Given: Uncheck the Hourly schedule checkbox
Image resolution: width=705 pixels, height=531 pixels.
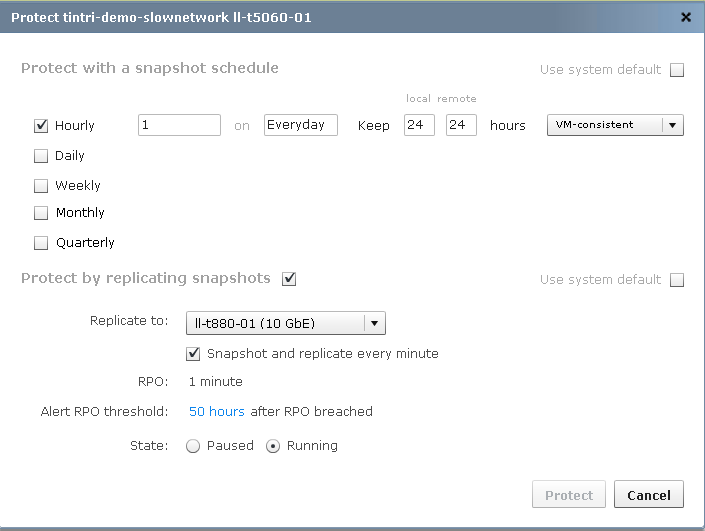Looking at the screenshot, I should (41, 125).
